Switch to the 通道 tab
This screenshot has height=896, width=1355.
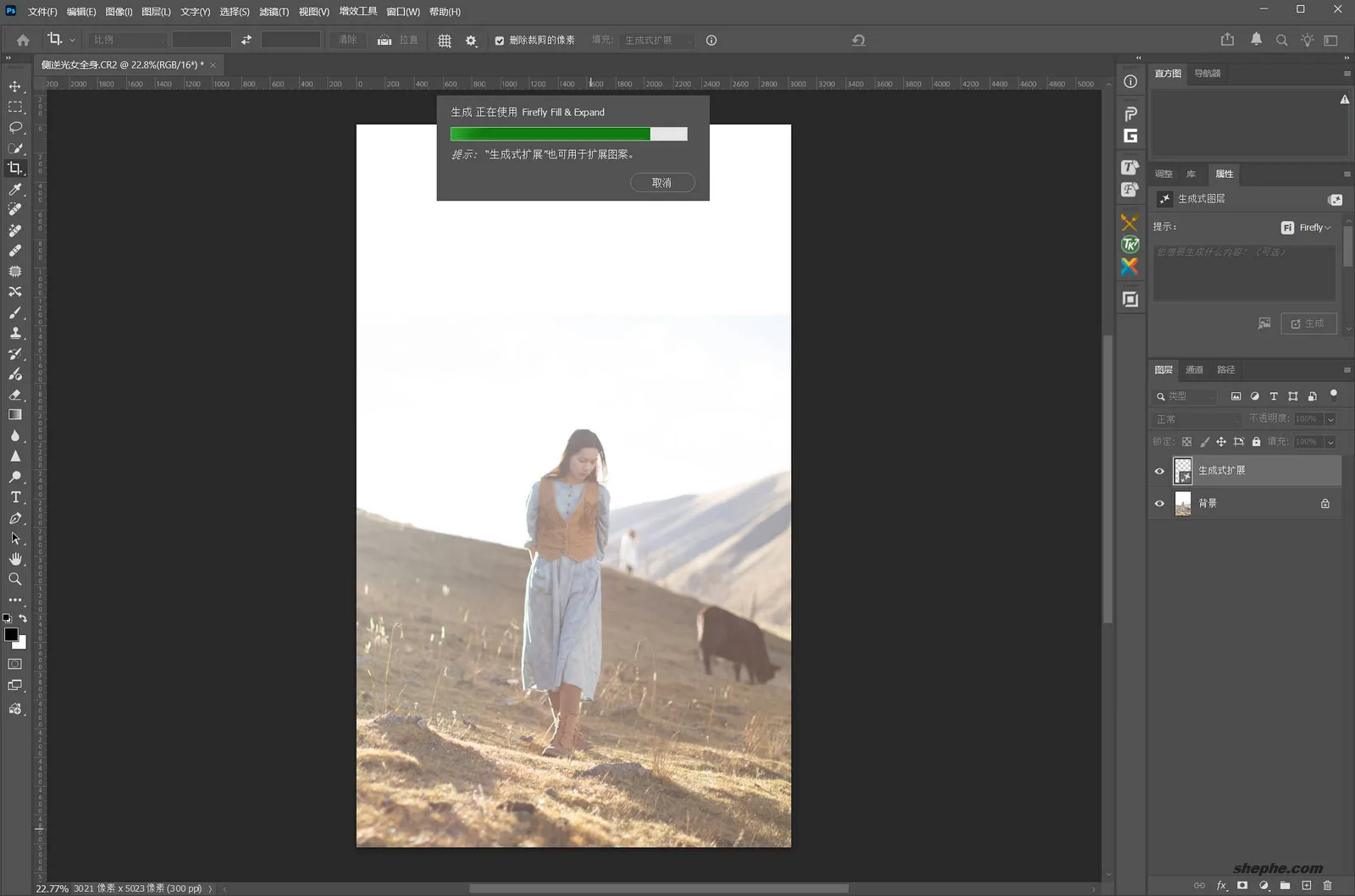[1195, 369]
